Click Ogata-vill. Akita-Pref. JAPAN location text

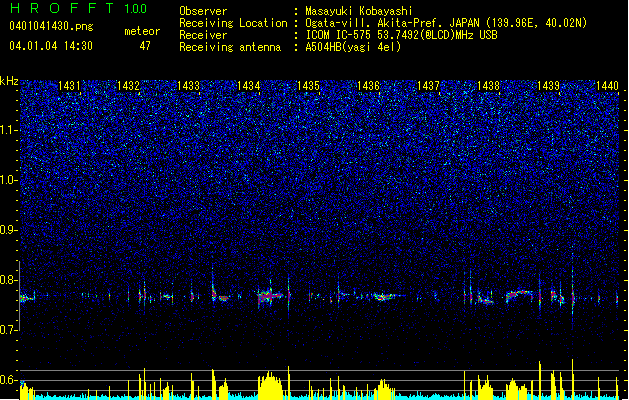pyautogui.click(x=446, y=23)
